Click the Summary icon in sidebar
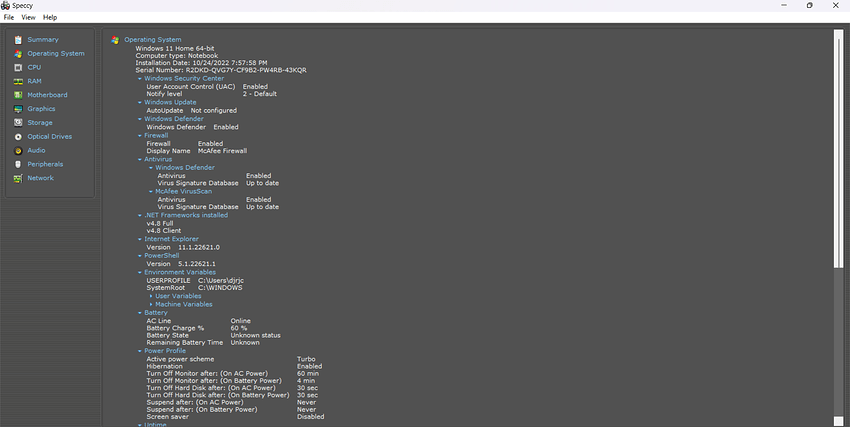Screen dimensions: 850x427 [18, 40]
